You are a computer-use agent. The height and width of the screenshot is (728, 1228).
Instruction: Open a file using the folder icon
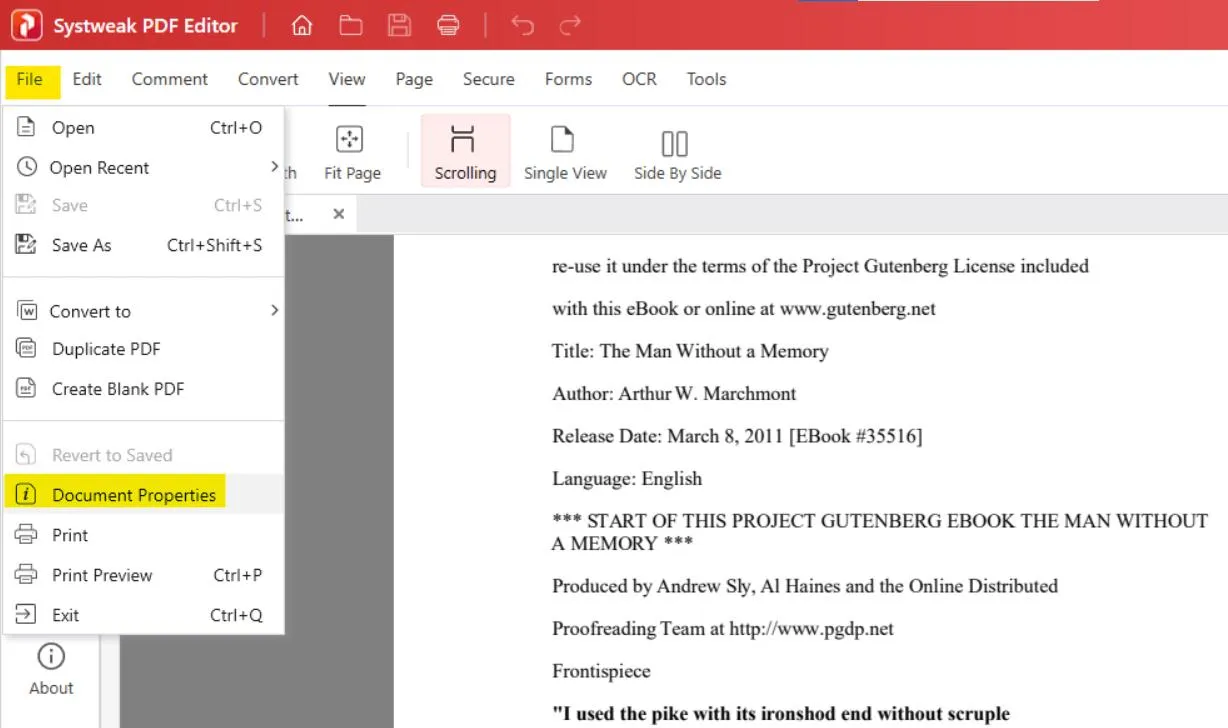pos(350,25)
